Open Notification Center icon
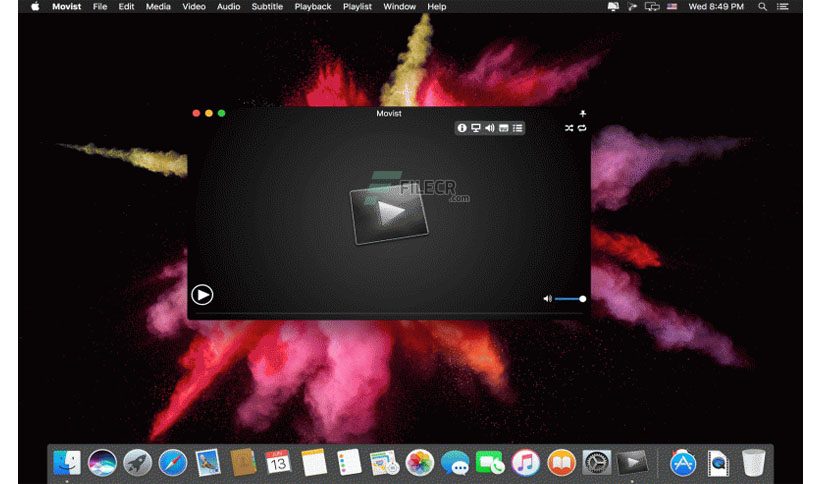Image resolution: width=836 pixels, height=484 pixels. (782, 6)
